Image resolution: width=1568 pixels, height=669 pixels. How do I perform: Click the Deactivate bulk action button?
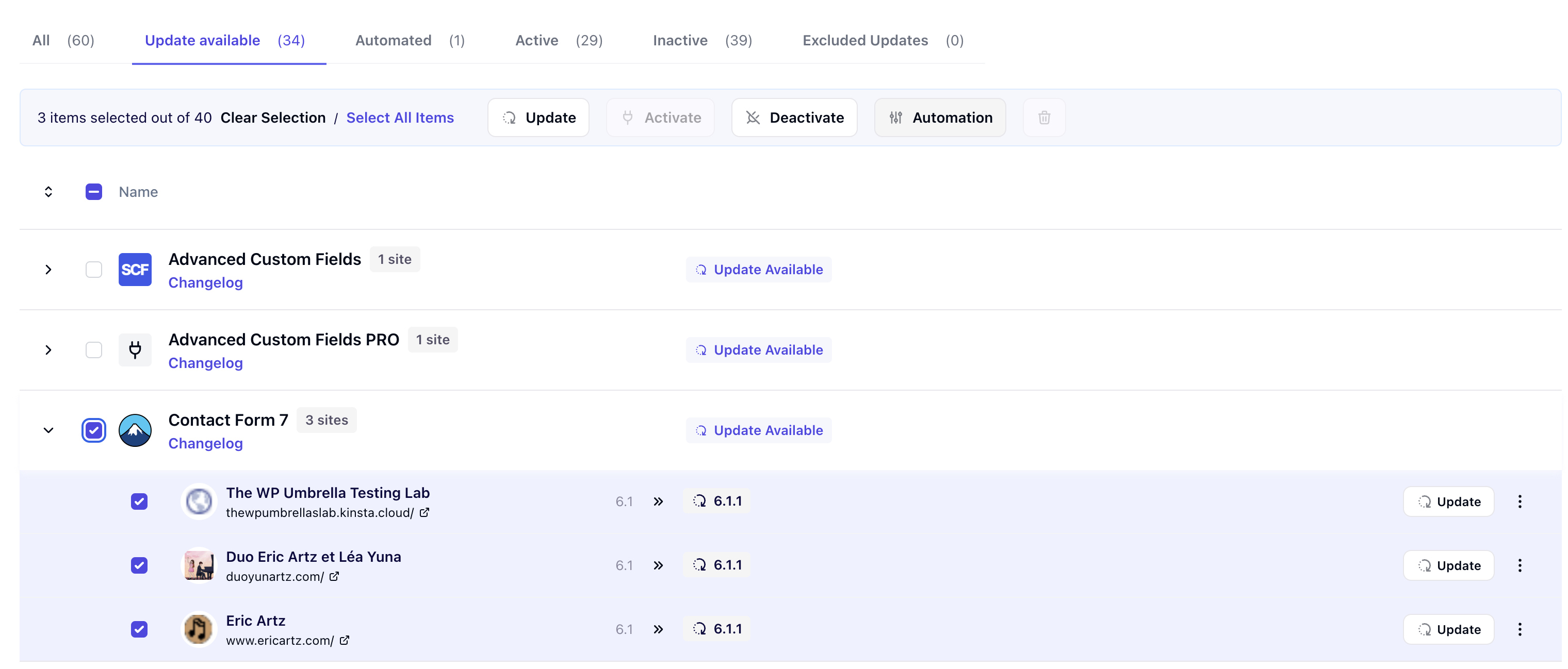[794, 118]
